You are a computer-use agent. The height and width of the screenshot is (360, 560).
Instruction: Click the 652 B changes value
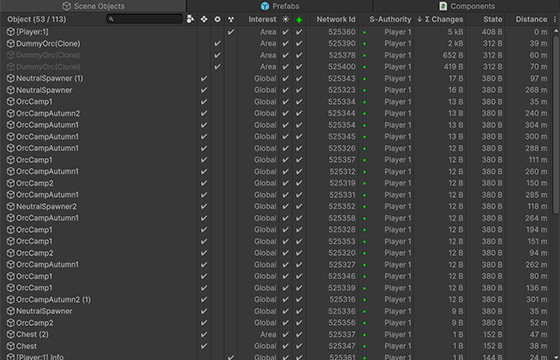pyautogui.click(x=453, y=55)
